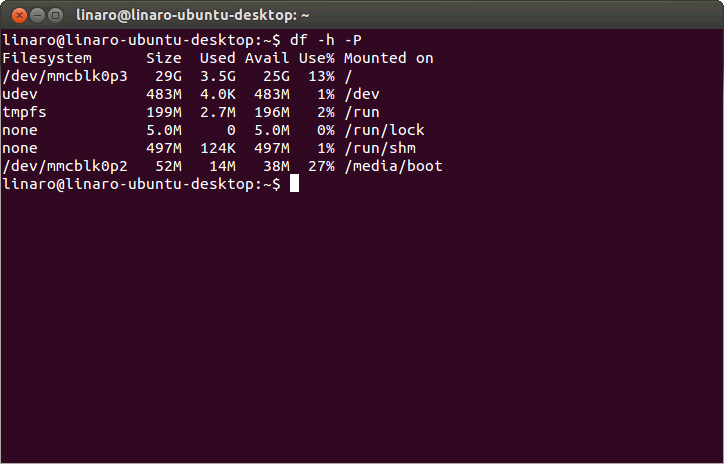Image resolution: width=724 pixels, height=464 pixels.
Task: Click the 'df -h -P' command text
Action: pyautogui.click(x=326, y=40)
